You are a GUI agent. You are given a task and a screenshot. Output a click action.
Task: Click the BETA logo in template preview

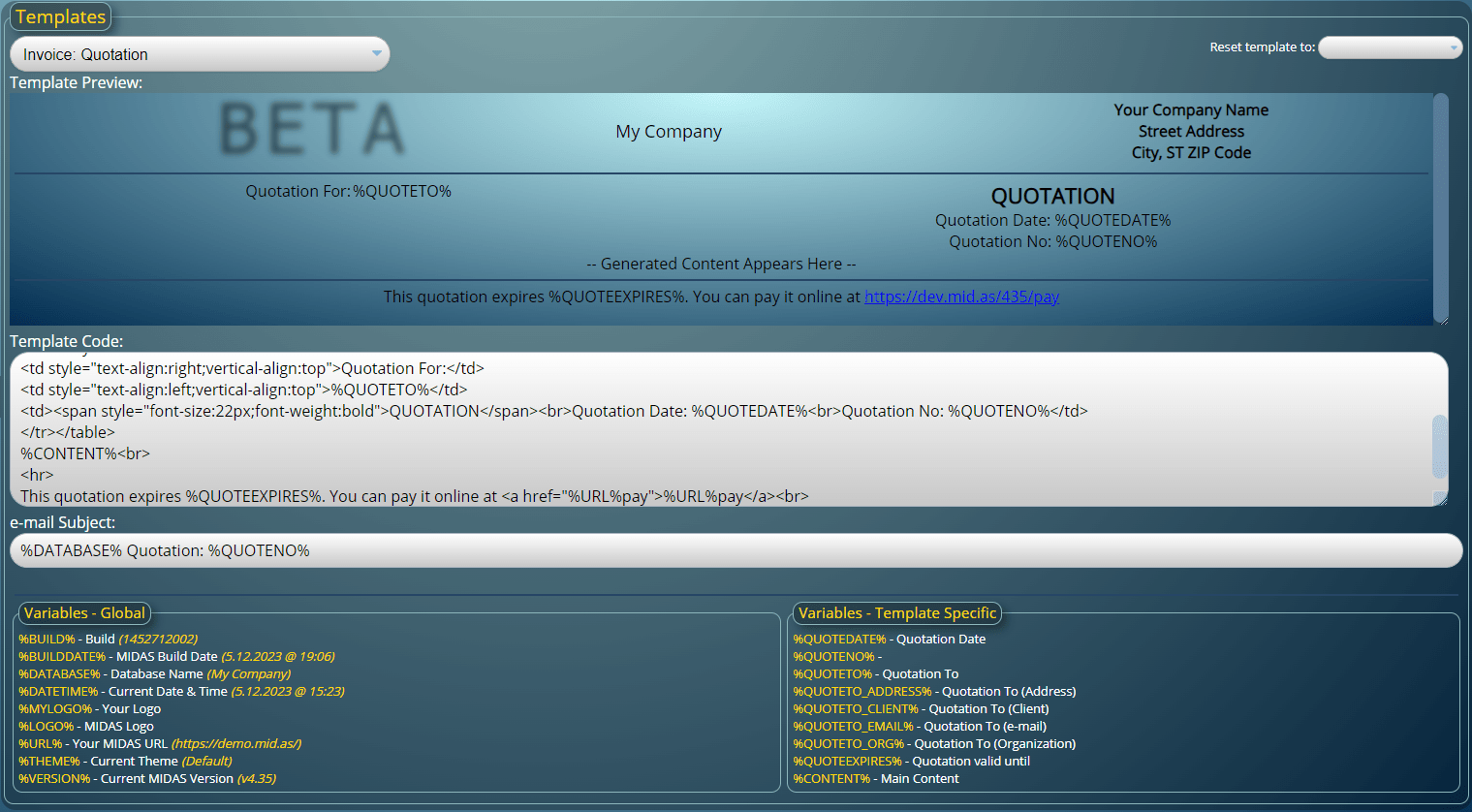pyautogui.click(x=312, y=130)
